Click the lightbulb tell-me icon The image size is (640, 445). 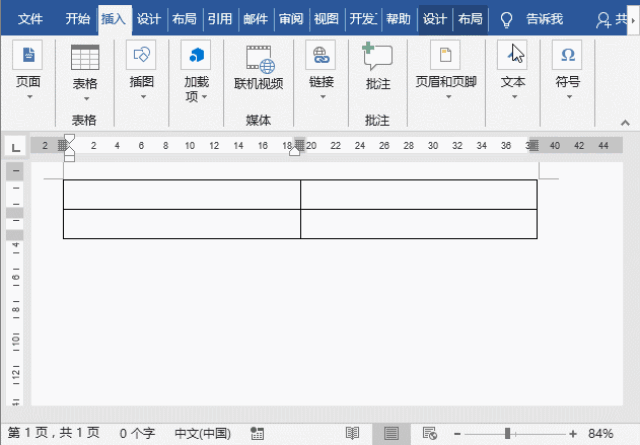click(507, 20)
